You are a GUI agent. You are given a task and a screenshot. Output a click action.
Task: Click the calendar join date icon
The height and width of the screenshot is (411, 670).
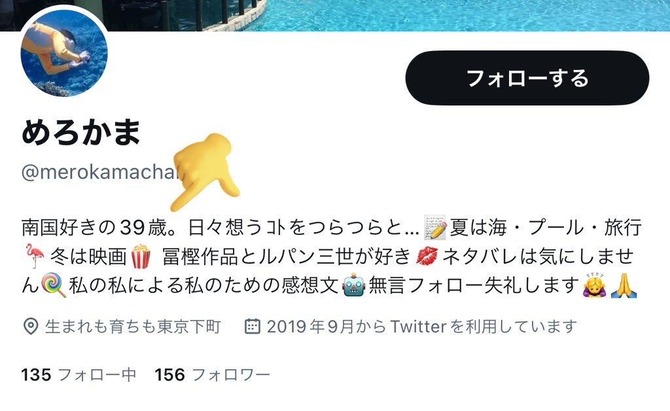252,326
